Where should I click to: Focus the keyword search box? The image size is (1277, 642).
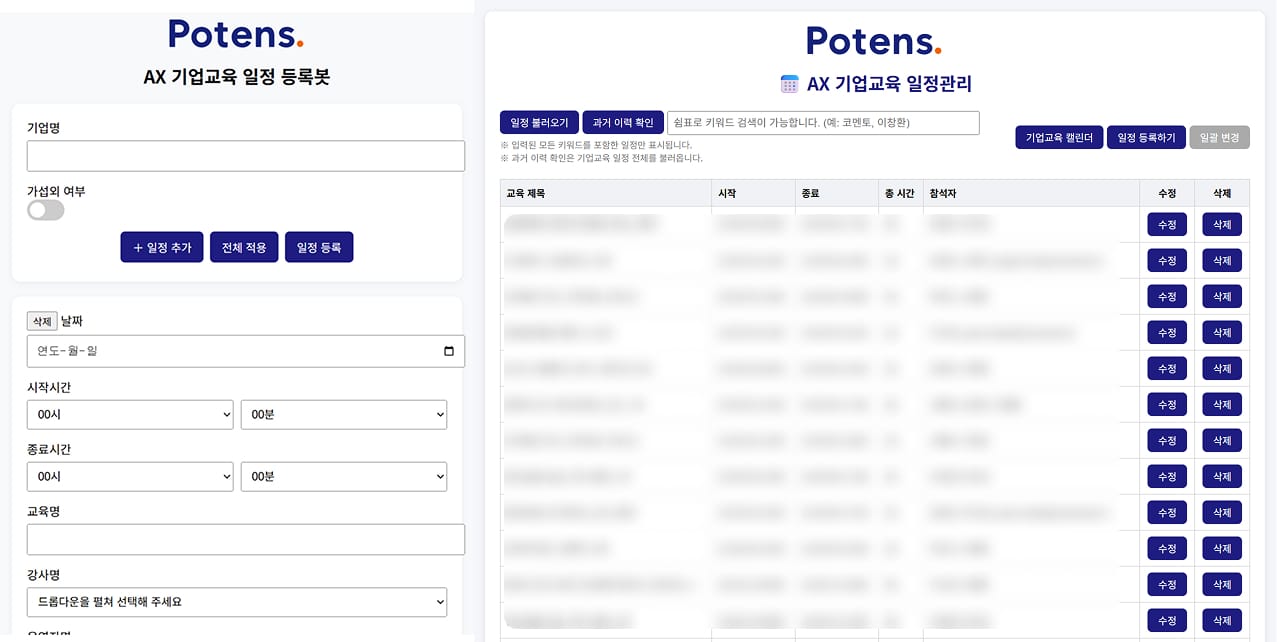[823, 123]
